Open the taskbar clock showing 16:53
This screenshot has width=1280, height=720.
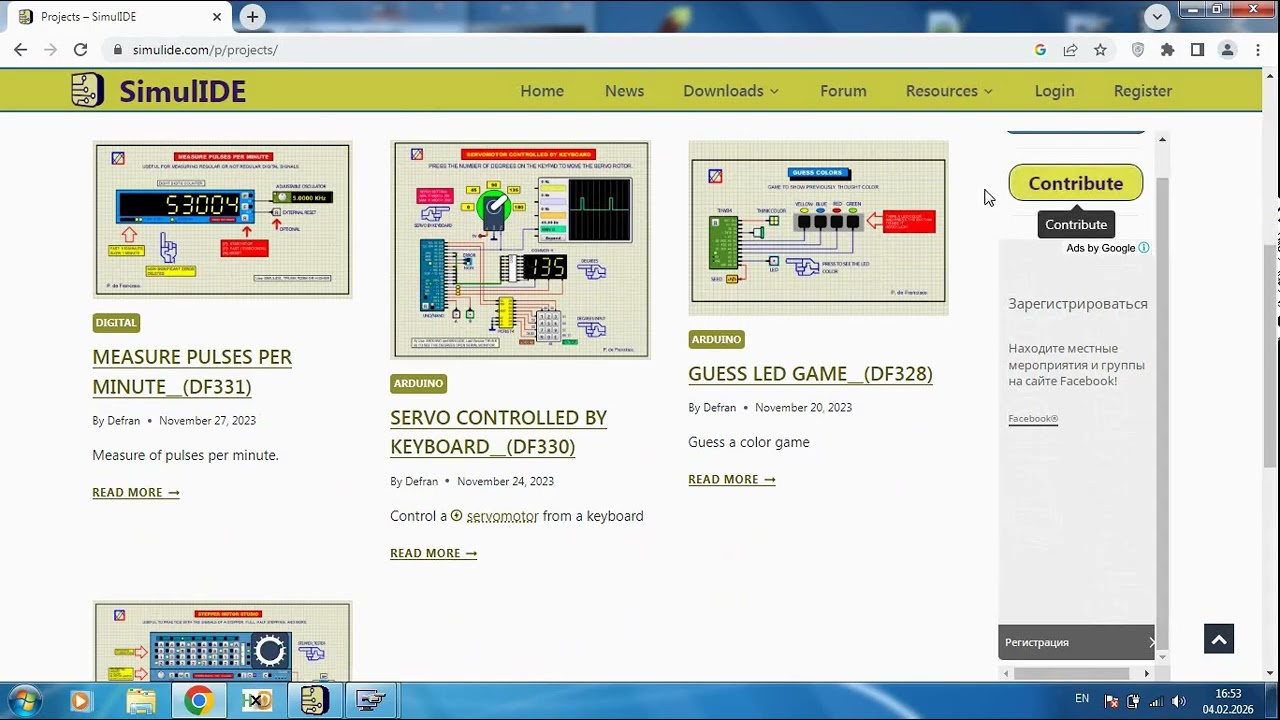click(1228, 701)
